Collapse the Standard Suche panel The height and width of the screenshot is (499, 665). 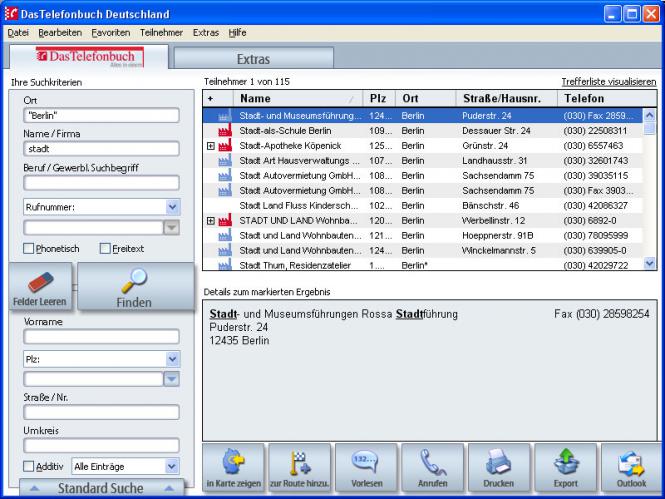click(x=102, y=488)
